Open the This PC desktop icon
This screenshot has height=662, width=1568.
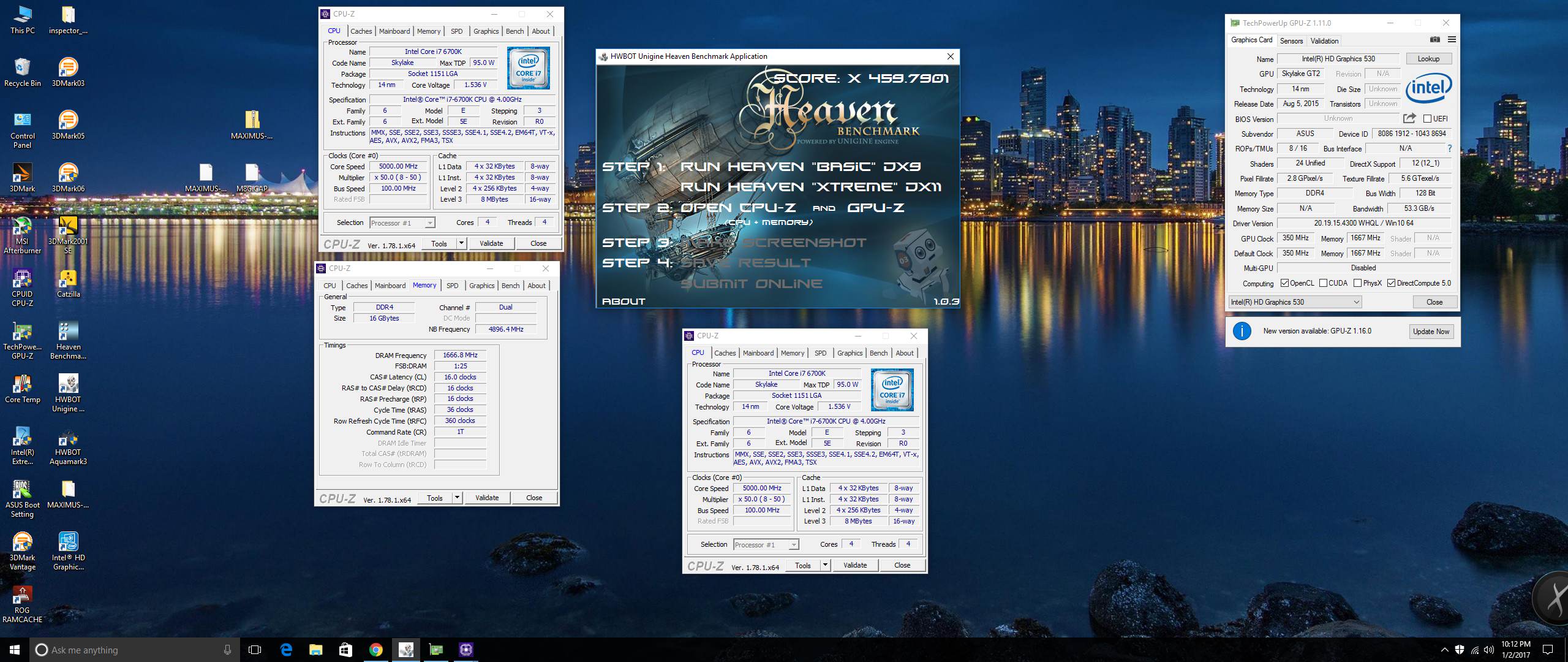click(x=23, y=20)
